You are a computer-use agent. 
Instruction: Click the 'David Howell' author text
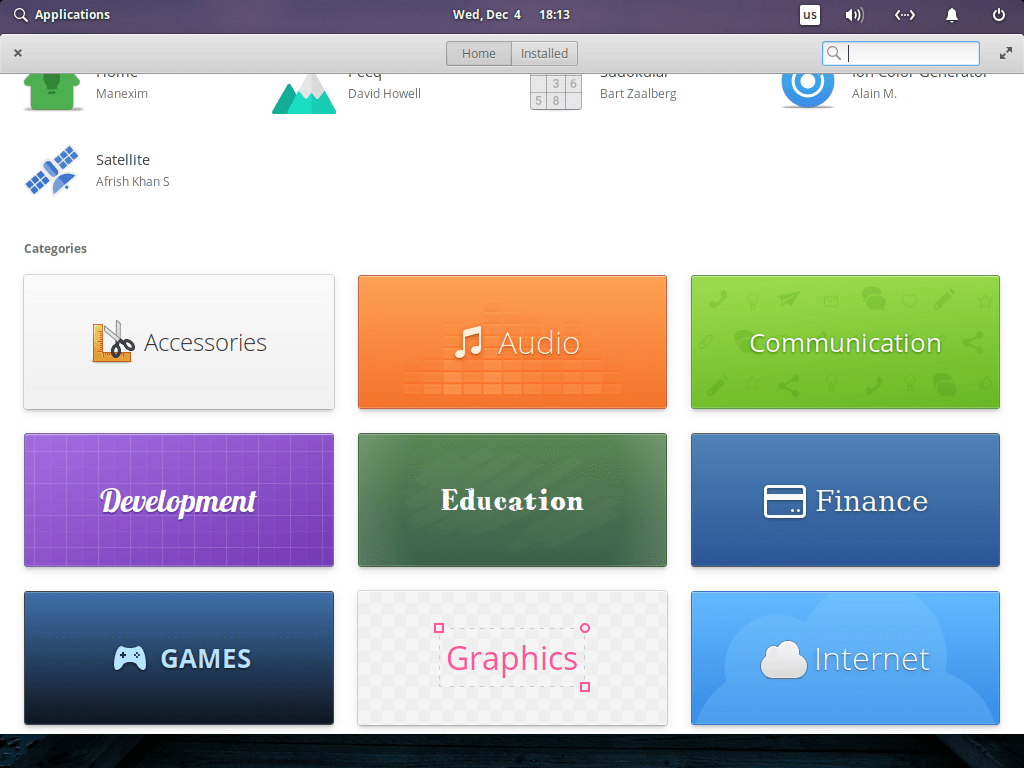coord(384,93)
